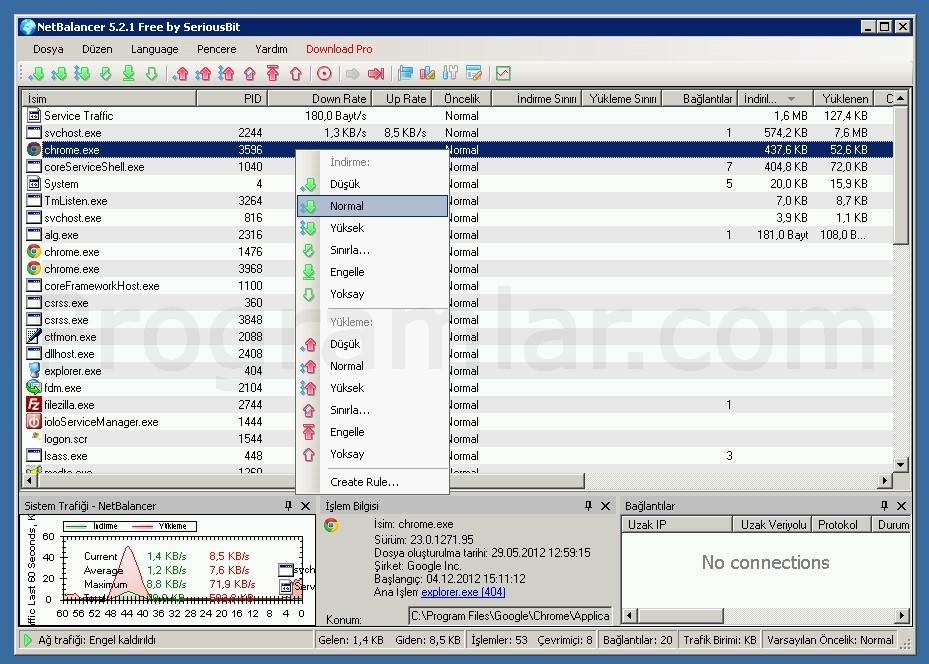Viewport: 929px width, 664px height.
Task: Select Create Rule... in context menu
Action: 372,482
